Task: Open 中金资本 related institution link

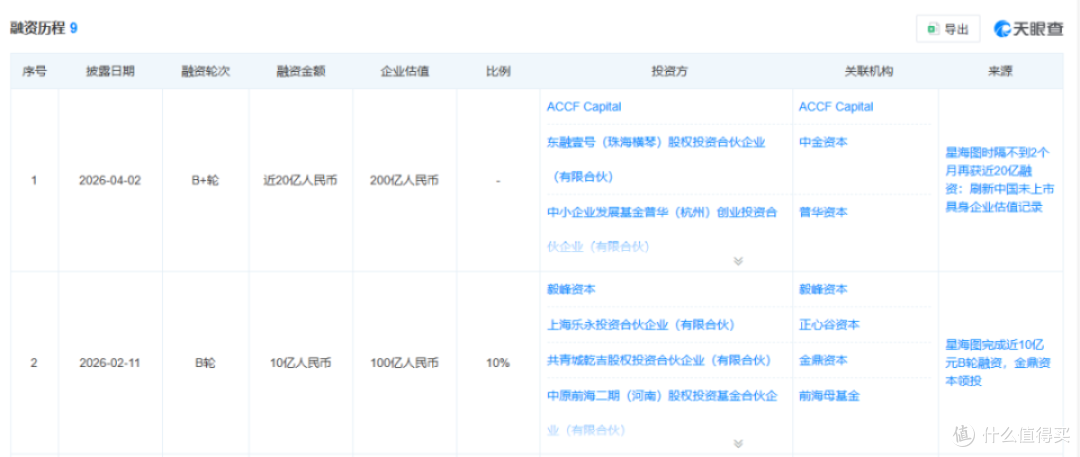Action: pyautogui.click(x=823, y=142)
